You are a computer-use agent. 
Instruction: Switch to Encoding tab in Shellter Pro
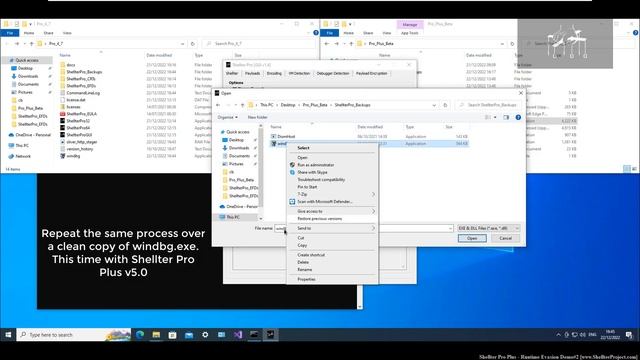coord(274,73)
